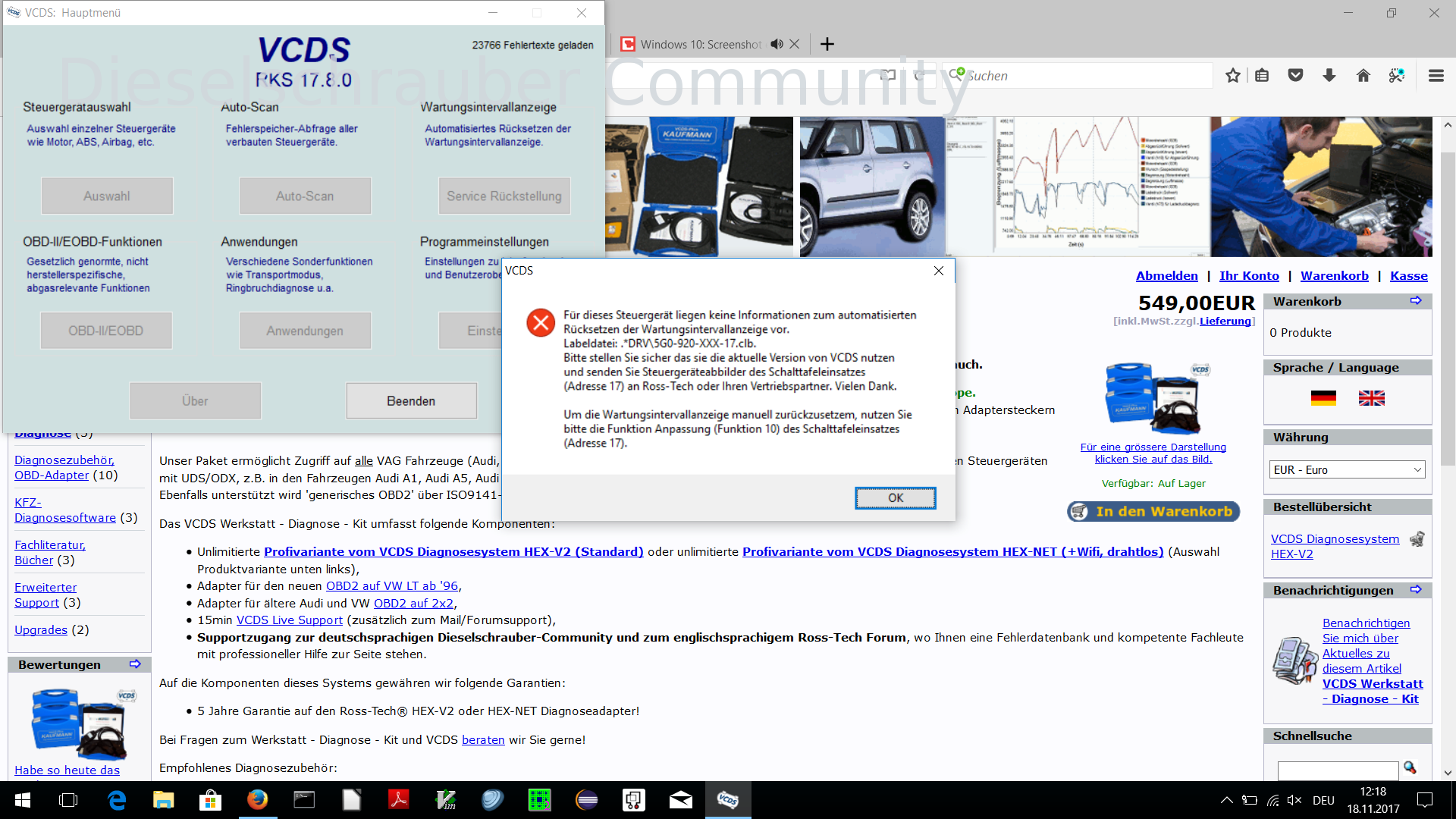Open the Abmelden link

tap(1166, 276)
